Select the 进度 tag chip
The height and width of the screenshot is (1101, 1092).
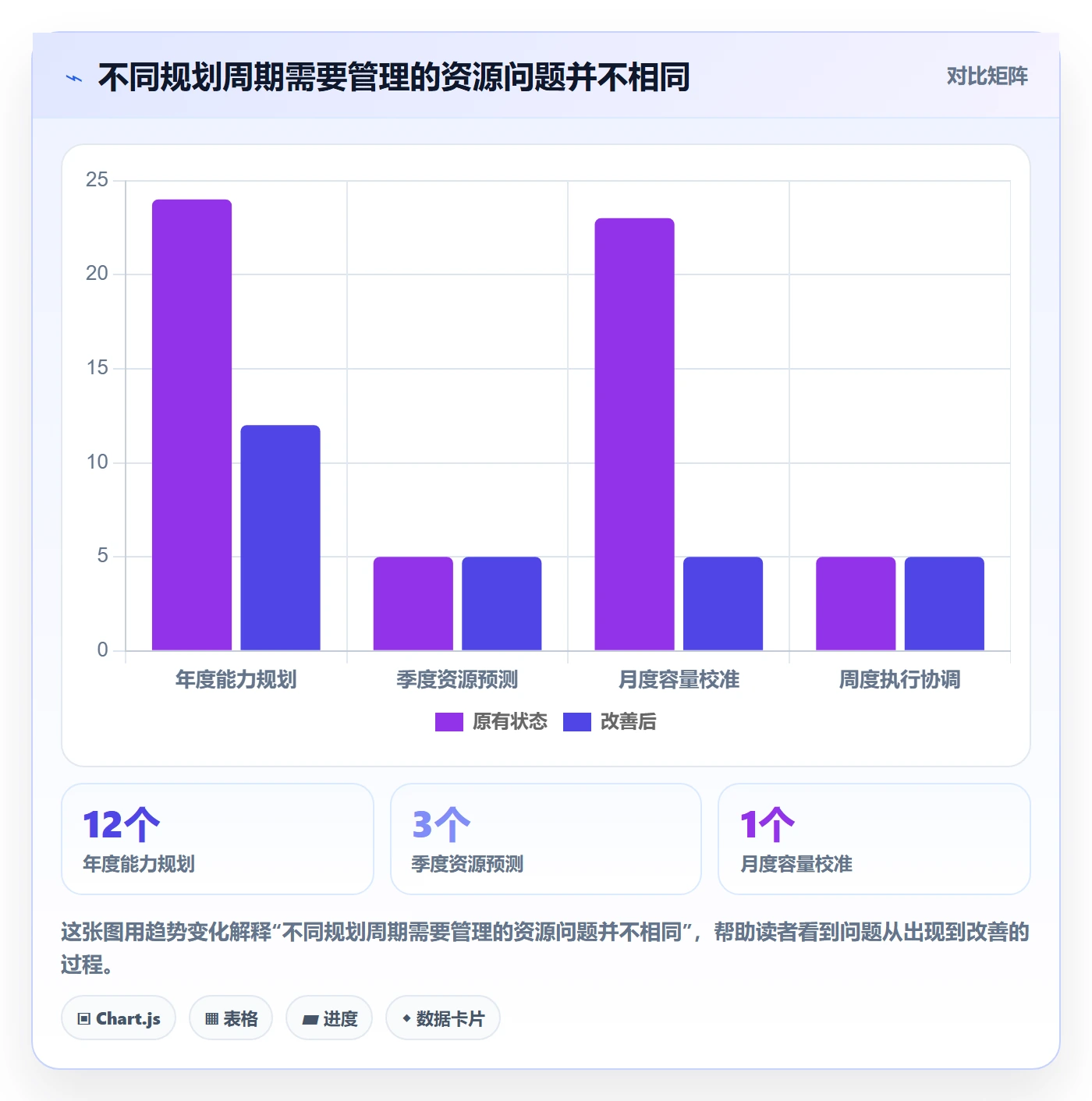pos(329,1018)
